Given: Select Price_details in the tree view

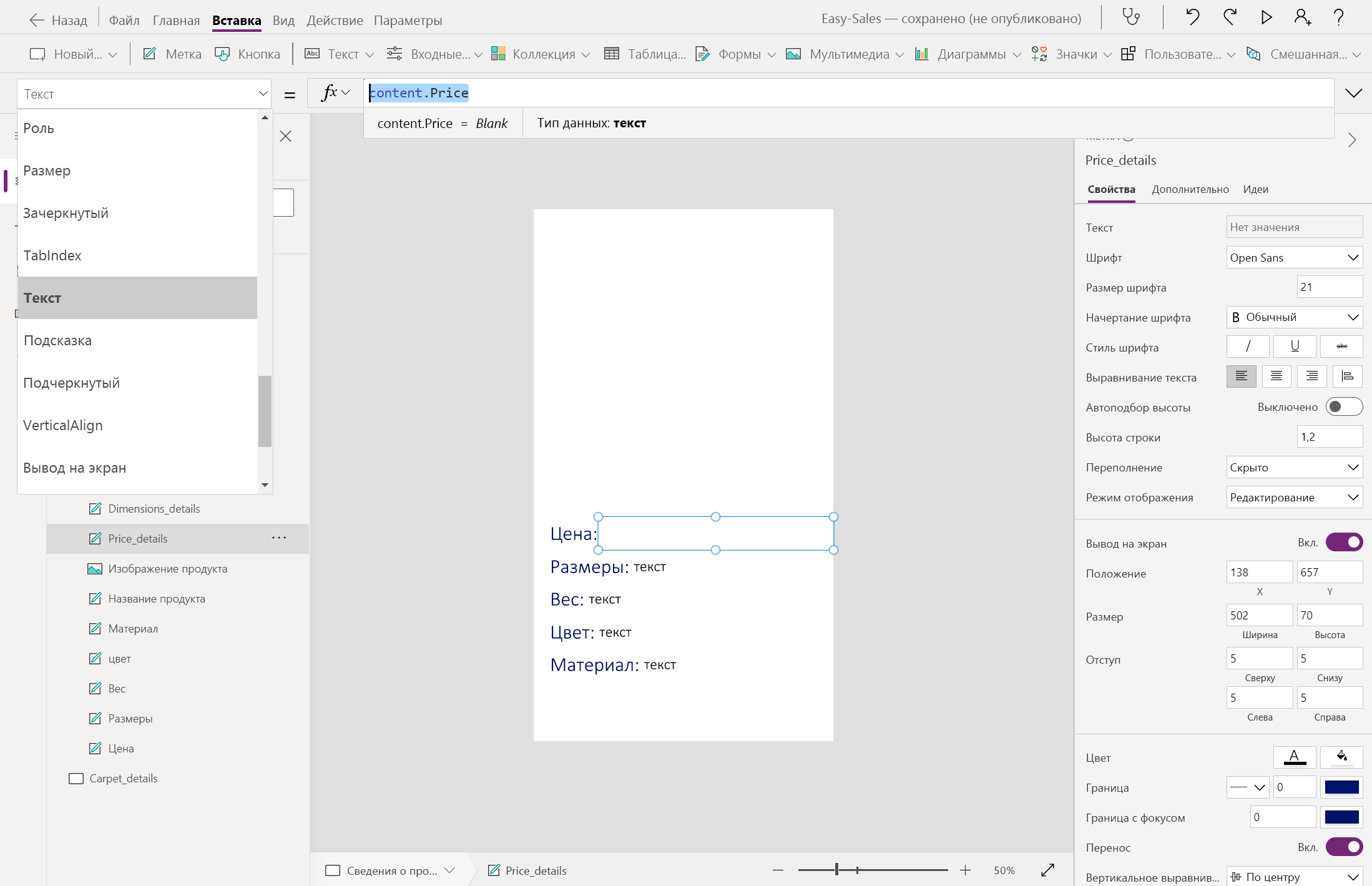Looking at the screenshot, I should tap(138, 539).
